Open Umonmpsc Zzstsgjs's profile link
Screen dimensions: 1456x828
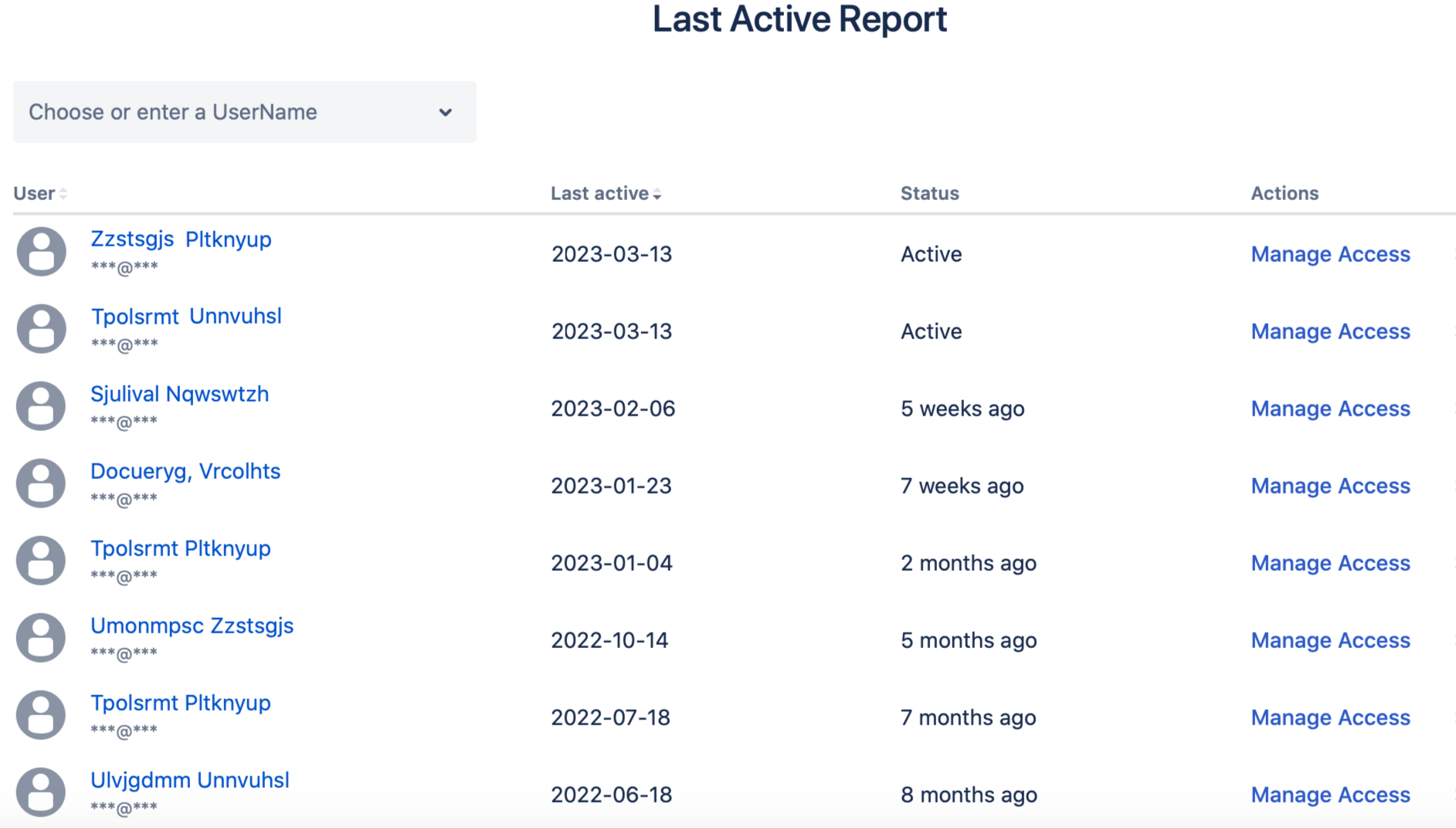point(192,626)
